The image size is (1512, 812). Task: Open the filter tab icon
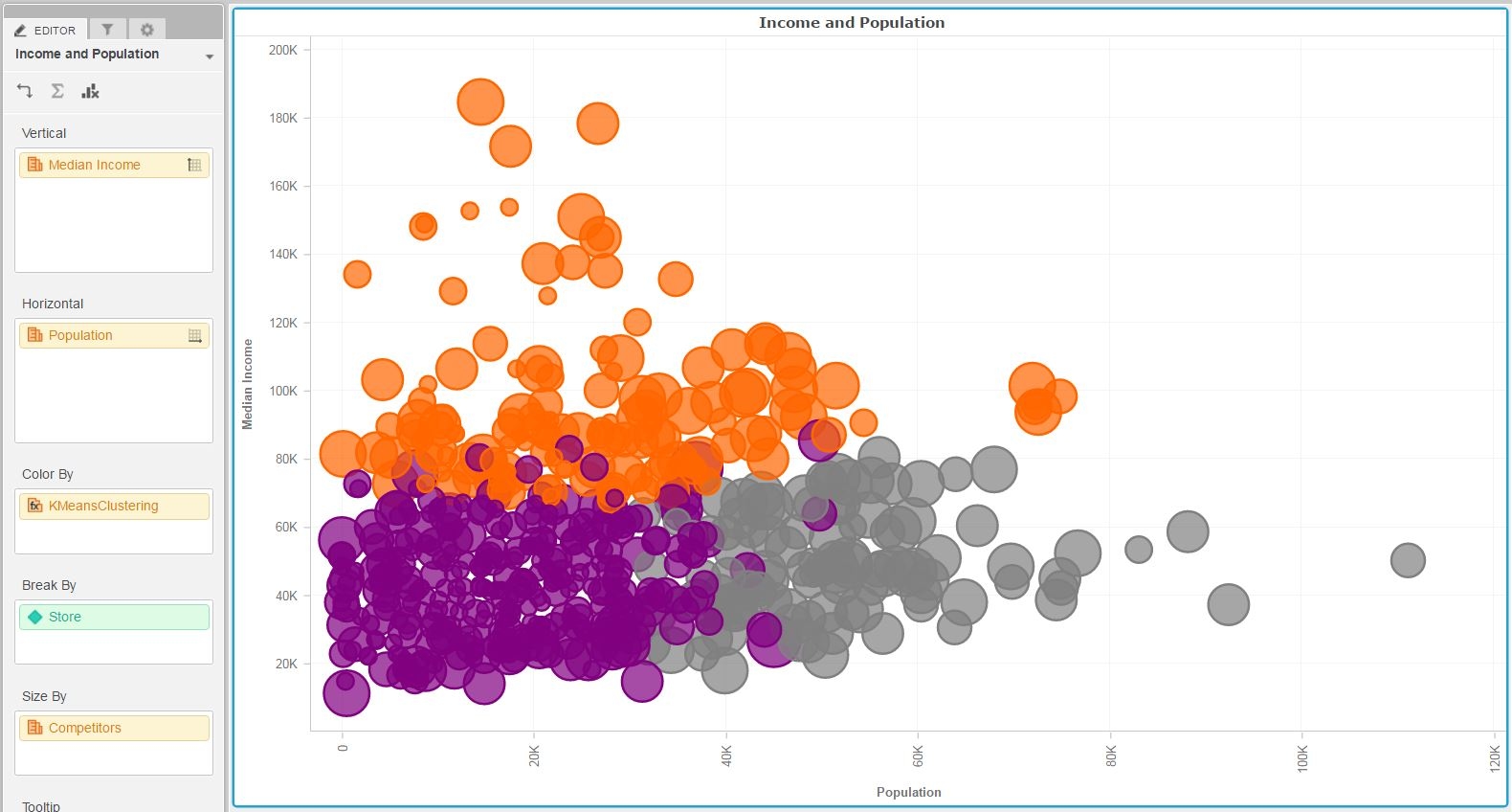(x=107, y=30)
